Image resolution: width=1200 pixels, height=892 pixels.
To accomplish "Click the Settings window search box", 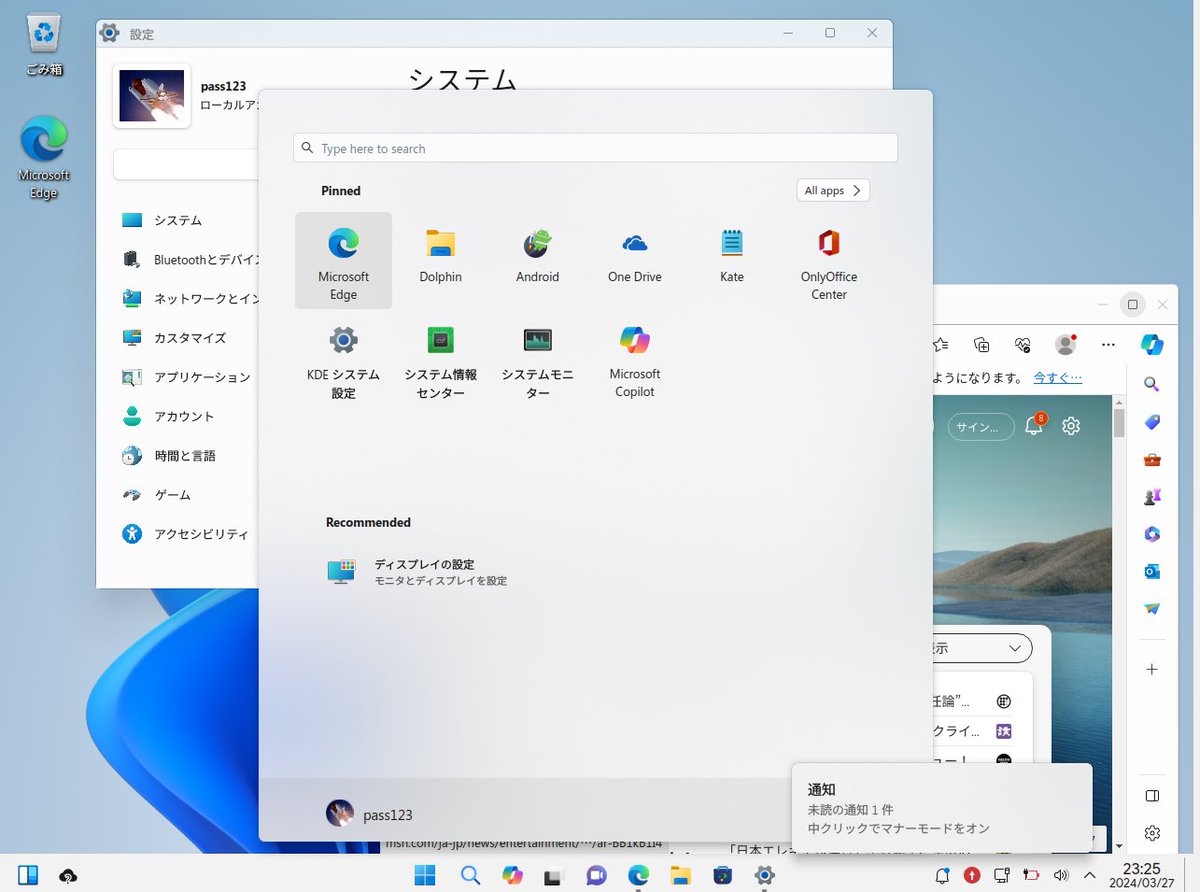I will [x=186, y=165].
